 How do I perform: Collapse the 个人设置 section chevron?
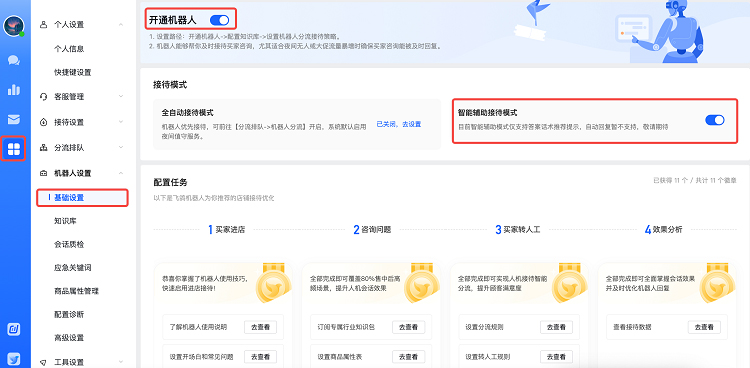pyautogui.click(x=121, y=24)
